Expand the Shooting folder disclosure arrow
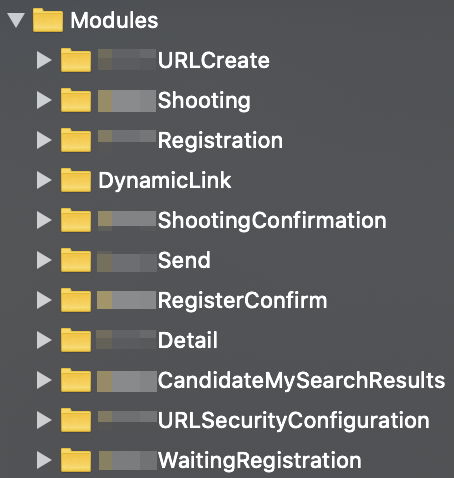The width and height of the screenshot is (454, 478). (x=44, y=100)
